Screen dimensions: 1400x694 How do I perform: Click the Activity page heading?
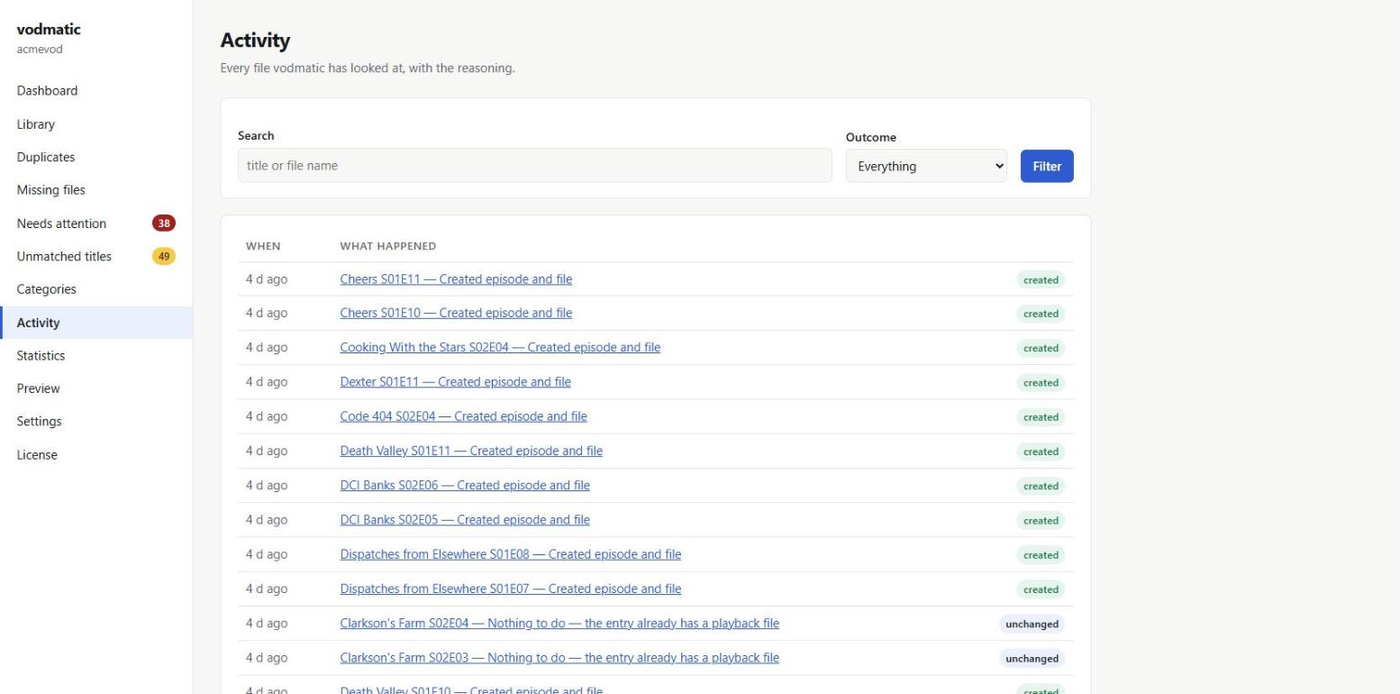click(x=255, y=40)
